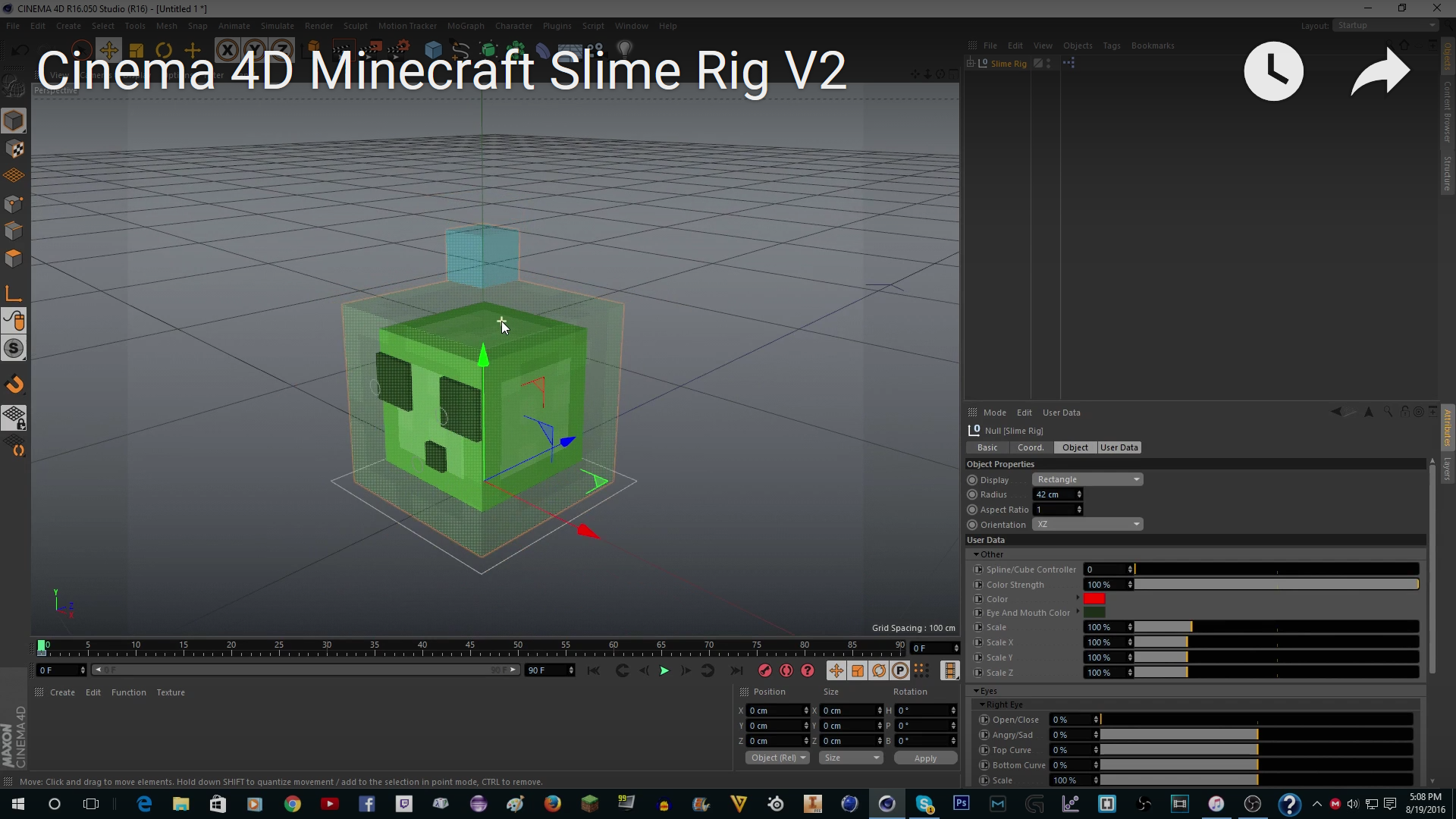
Task: Toggle Parameter keyframing P icon
Action: coord(899,670)
